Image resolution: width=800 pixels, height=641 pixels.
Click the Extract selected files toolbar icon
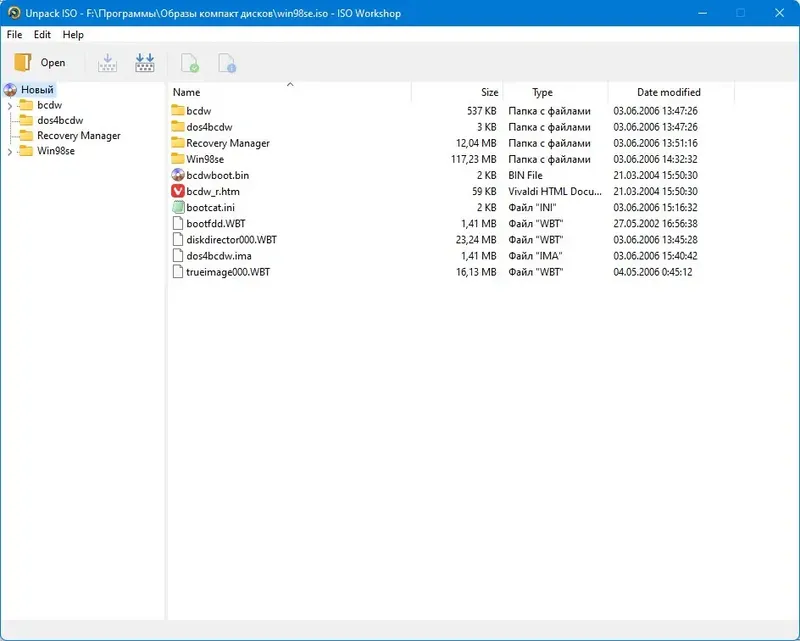click(x=107, y=63)
